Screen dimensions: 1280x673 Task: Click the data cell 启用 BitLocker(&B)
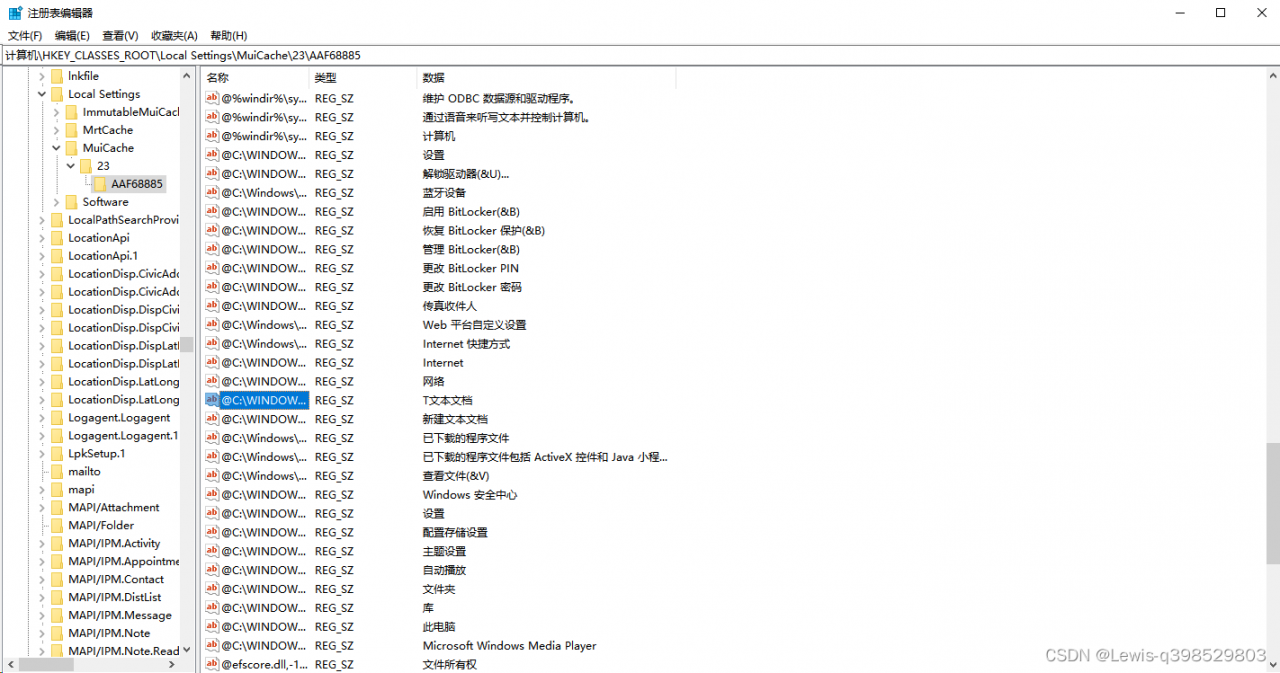tap(471, 212)
